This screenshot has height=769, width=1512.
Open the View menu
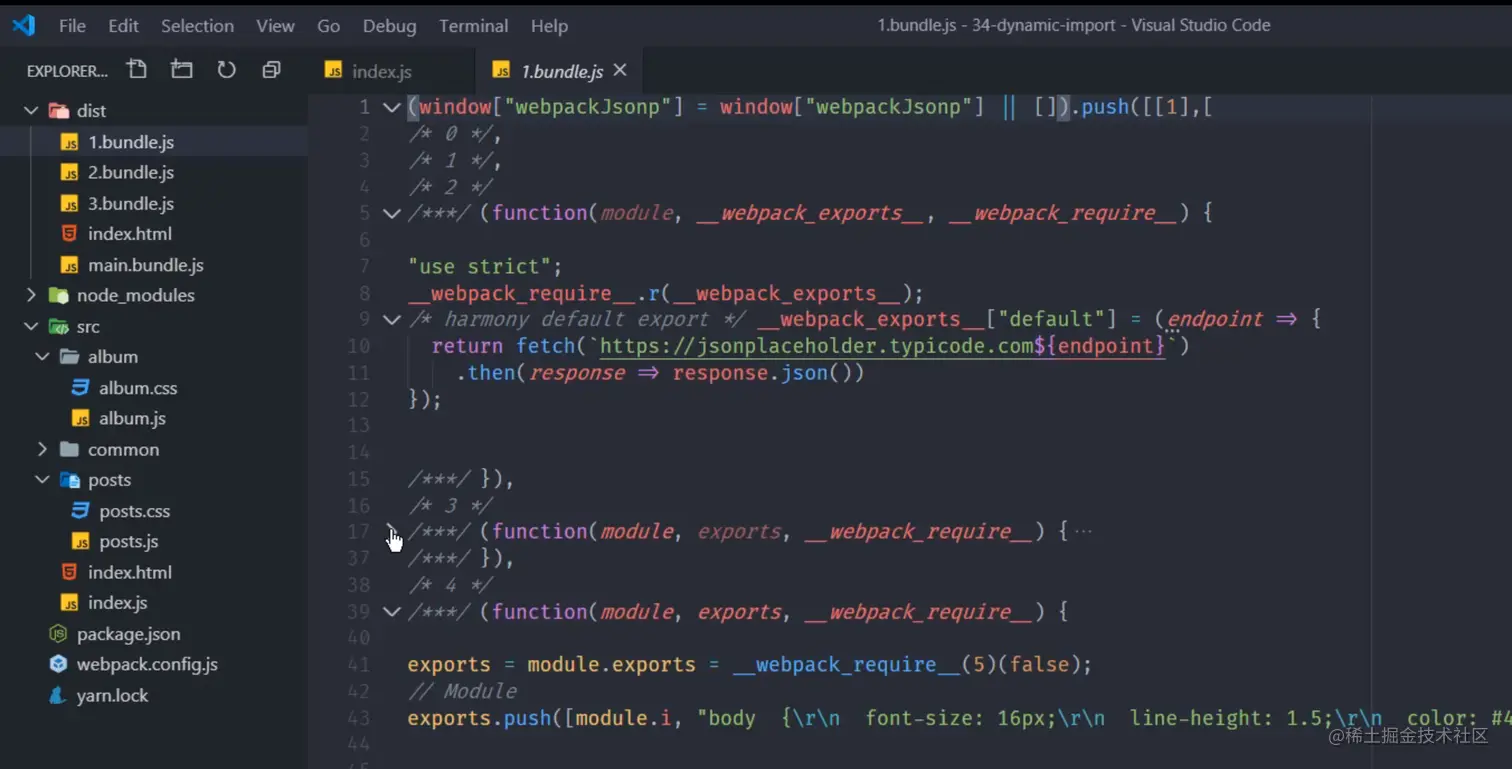point(275,26)
